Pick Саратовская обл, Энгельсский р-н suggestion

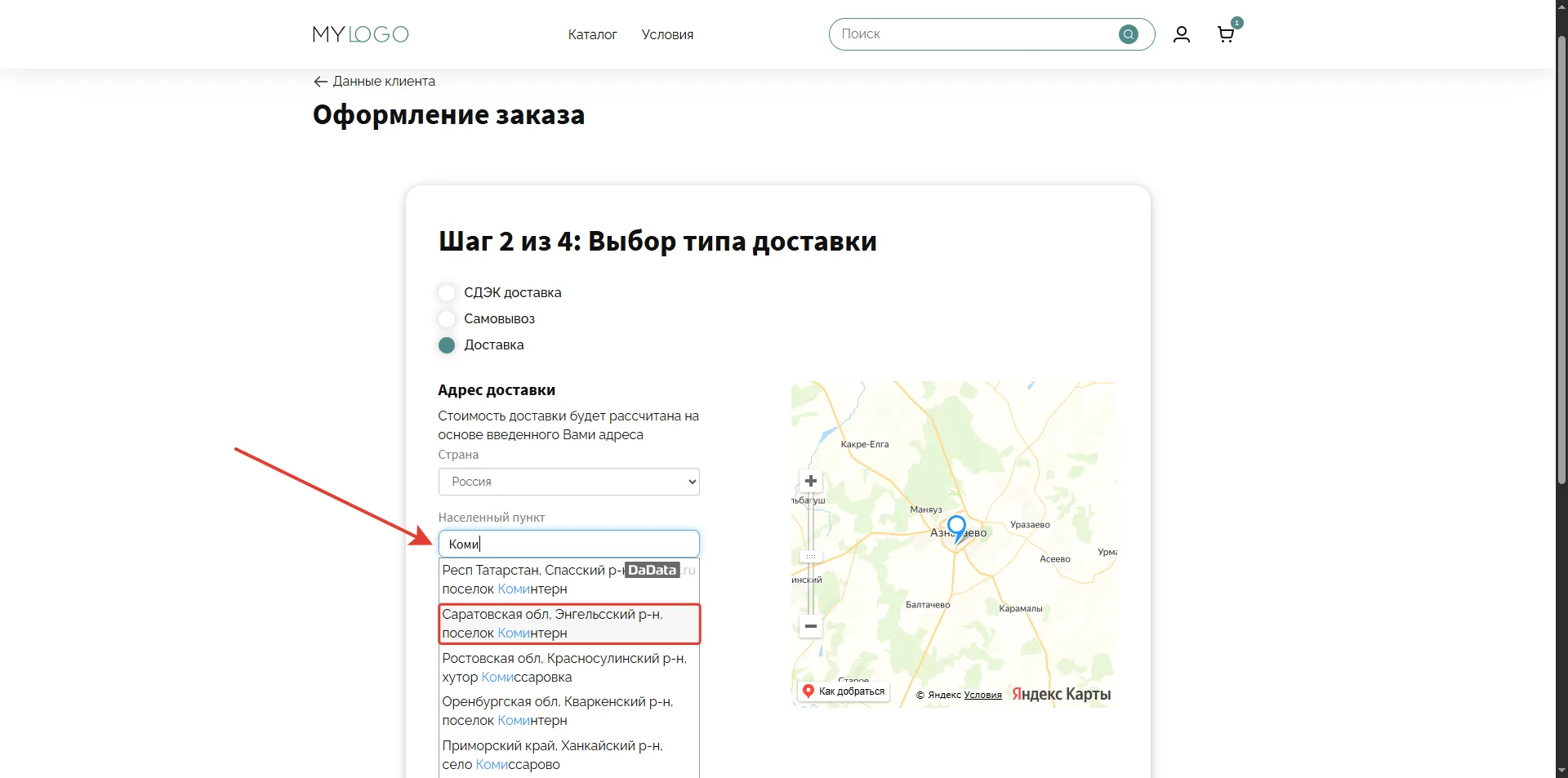pyautogui.click(x=568, y=624)
